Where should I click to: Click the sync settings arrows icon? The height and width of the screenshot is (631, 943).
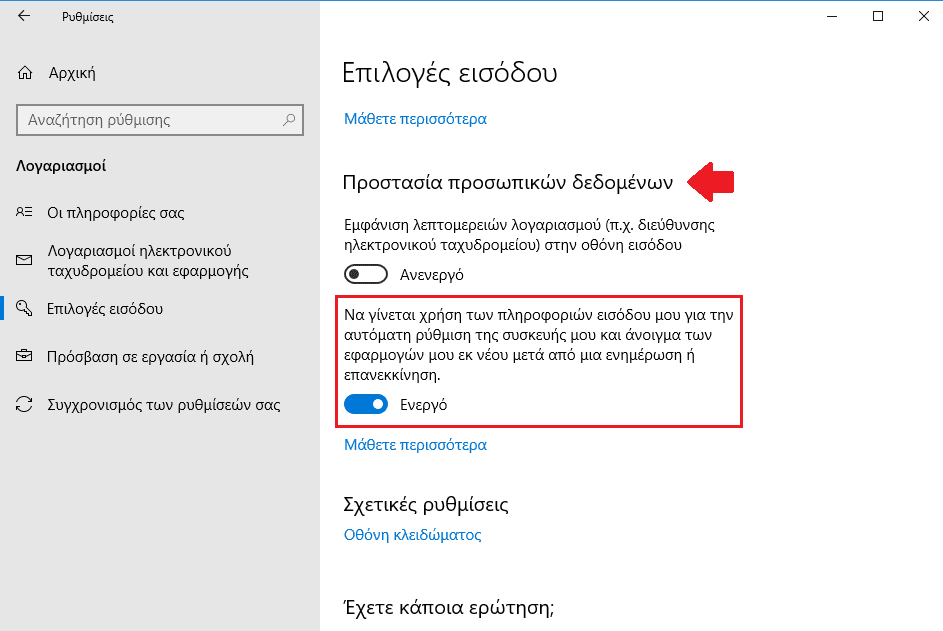pos(24,404)
